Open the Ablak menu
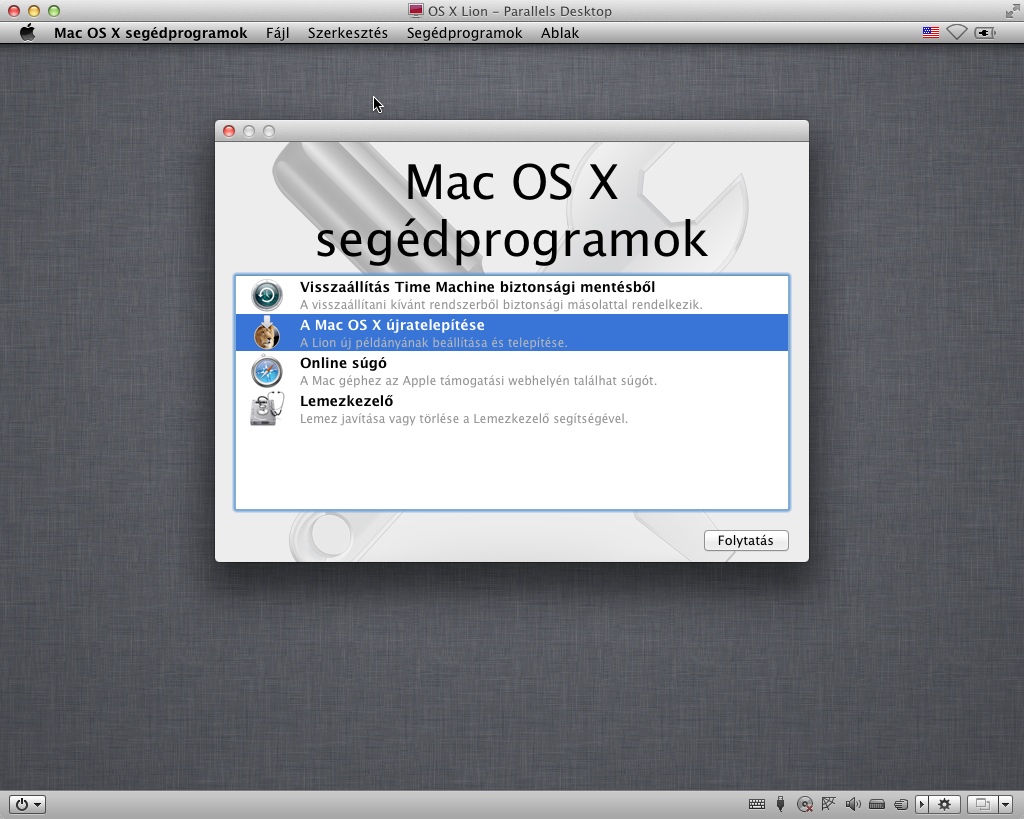1024x819 pixels. pos(560,33)
